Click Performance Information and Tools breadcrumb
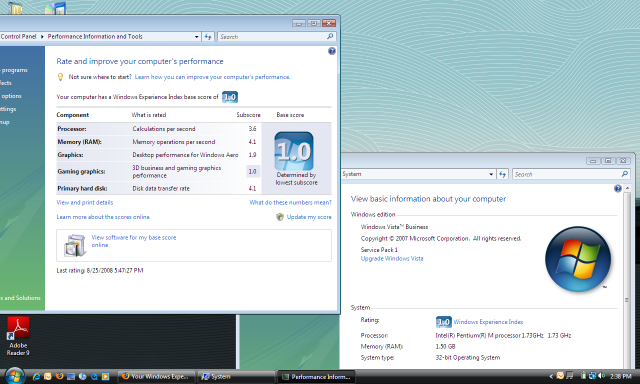The height and width of the screenshot is (384, 640). (95, 36)
